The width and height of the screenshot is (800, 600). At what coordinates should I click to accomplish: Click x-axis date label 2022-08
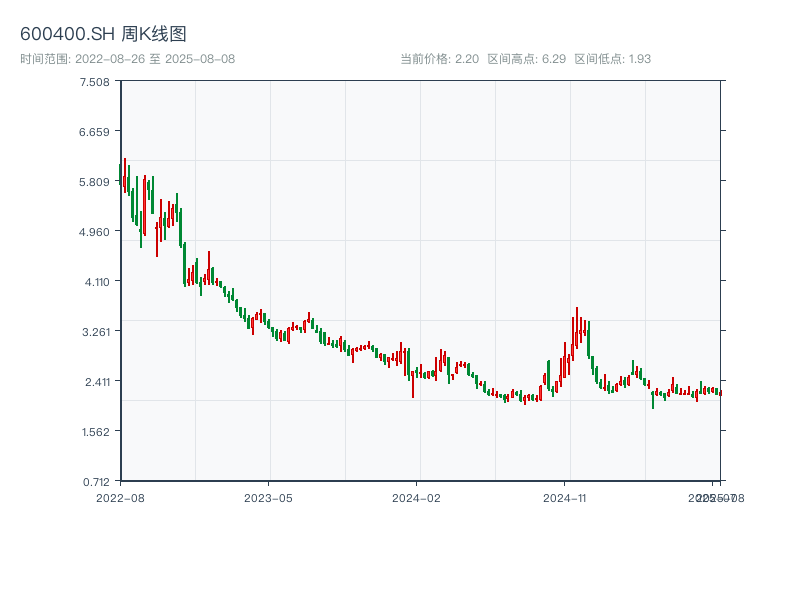120,498
